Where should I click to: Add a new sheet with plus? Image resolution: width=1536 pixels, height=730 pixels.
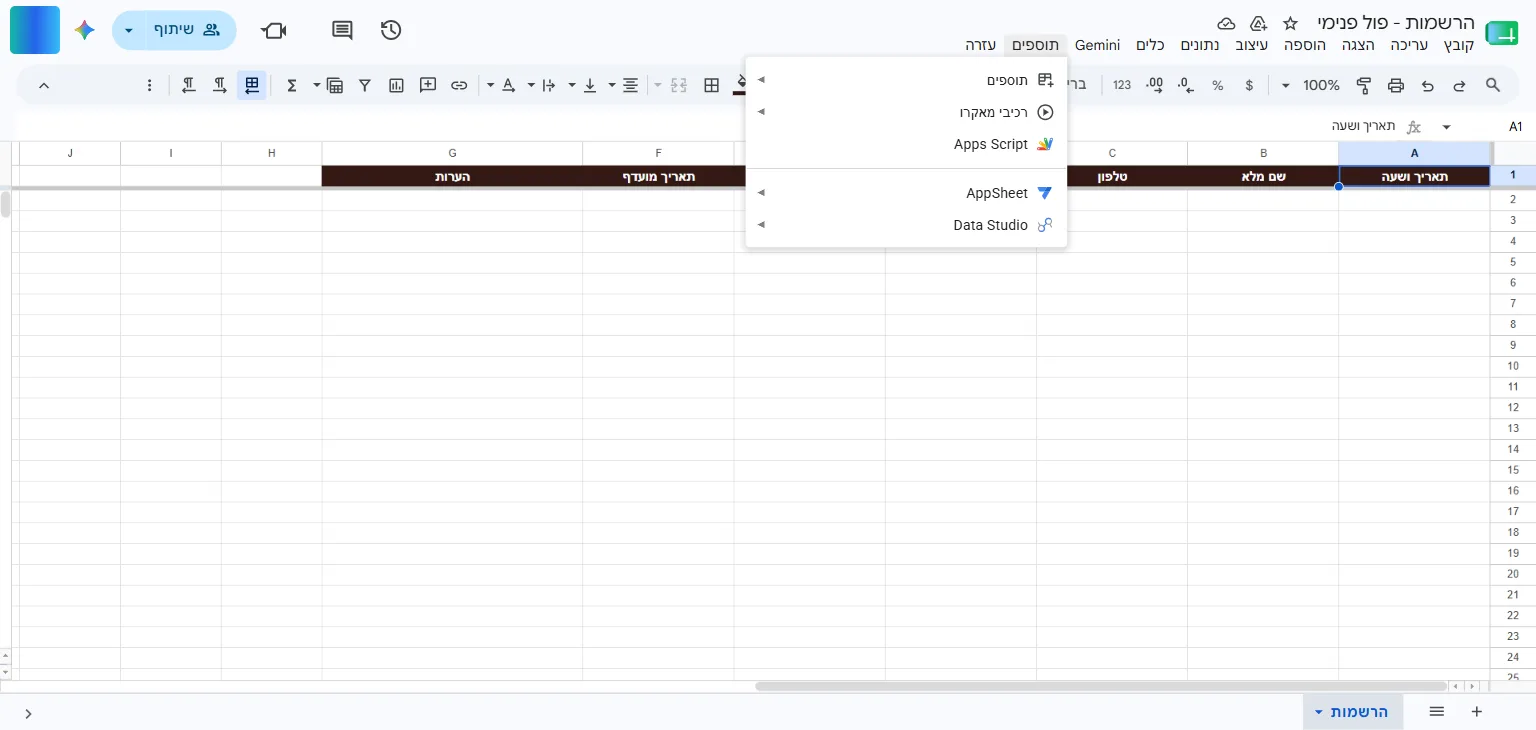(x=1476, y=712)
